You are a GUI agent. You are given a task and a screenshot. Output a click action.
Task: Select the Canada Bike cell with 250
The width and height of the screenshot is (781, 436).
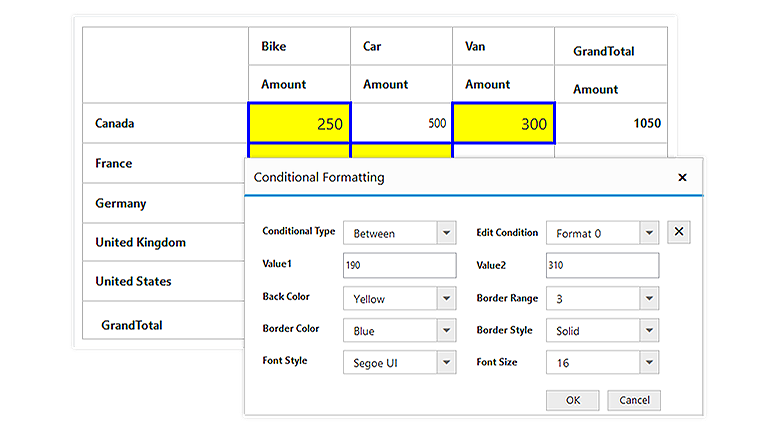(x=299, y=124)
